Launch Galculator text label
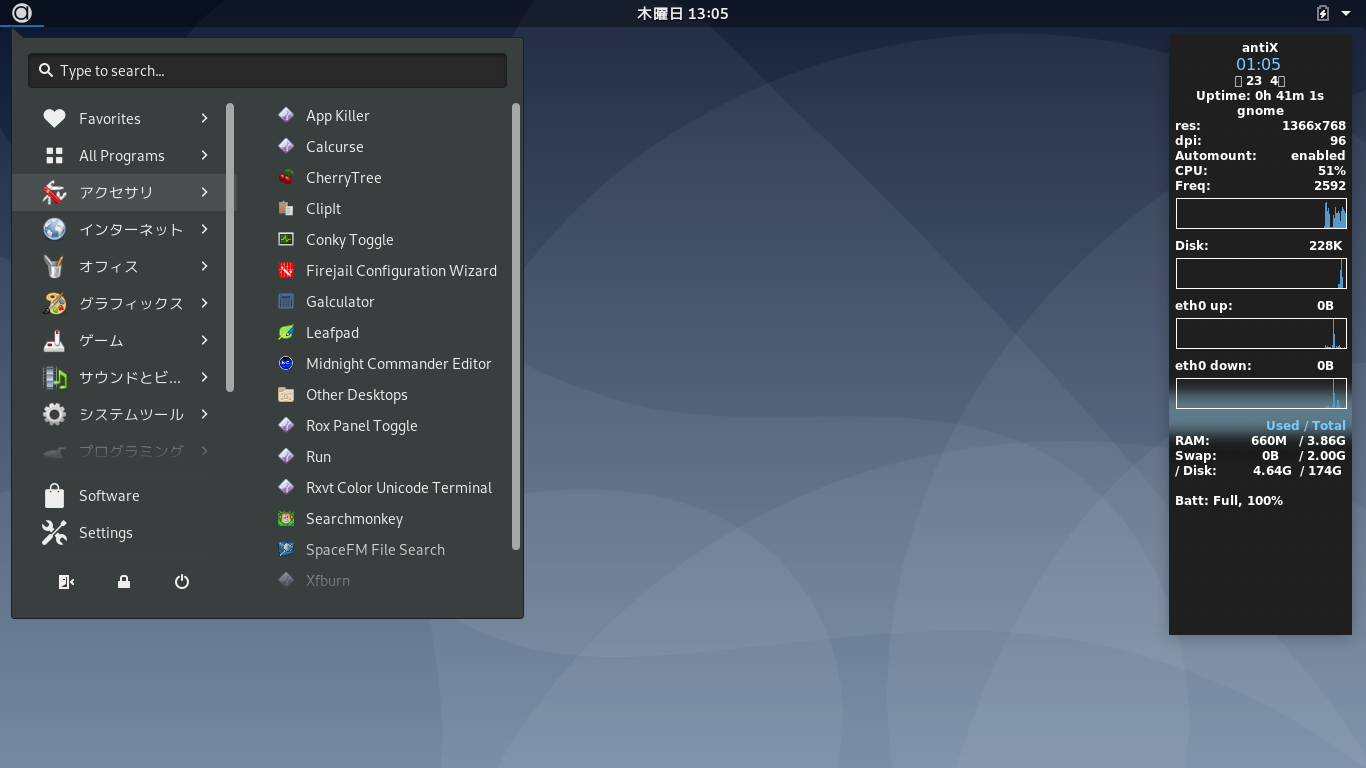 click(x=340, y=302)
